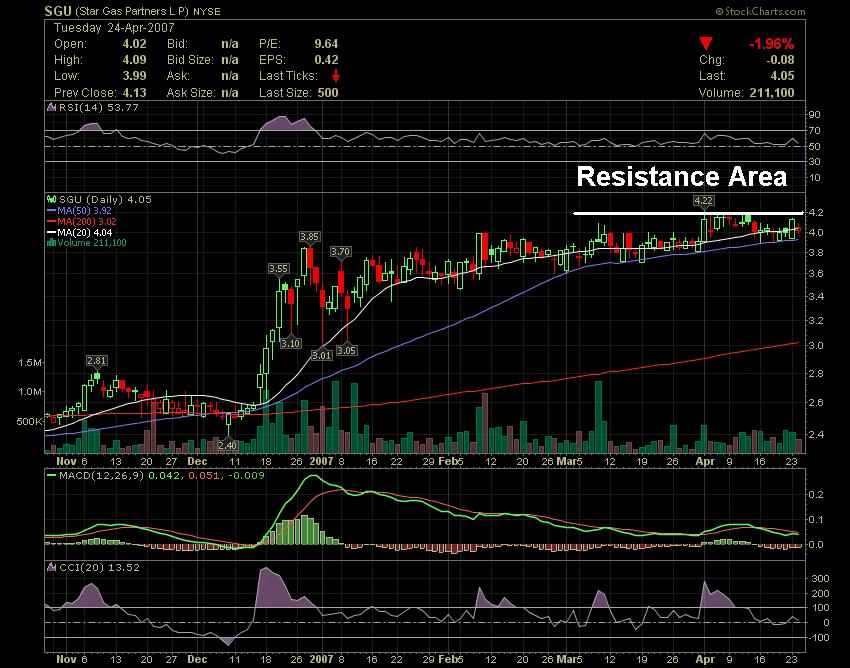Click the Chg value -0.08
Image resolution: width=850 pixels, height=668 pixels.
[x=781, y=60]
